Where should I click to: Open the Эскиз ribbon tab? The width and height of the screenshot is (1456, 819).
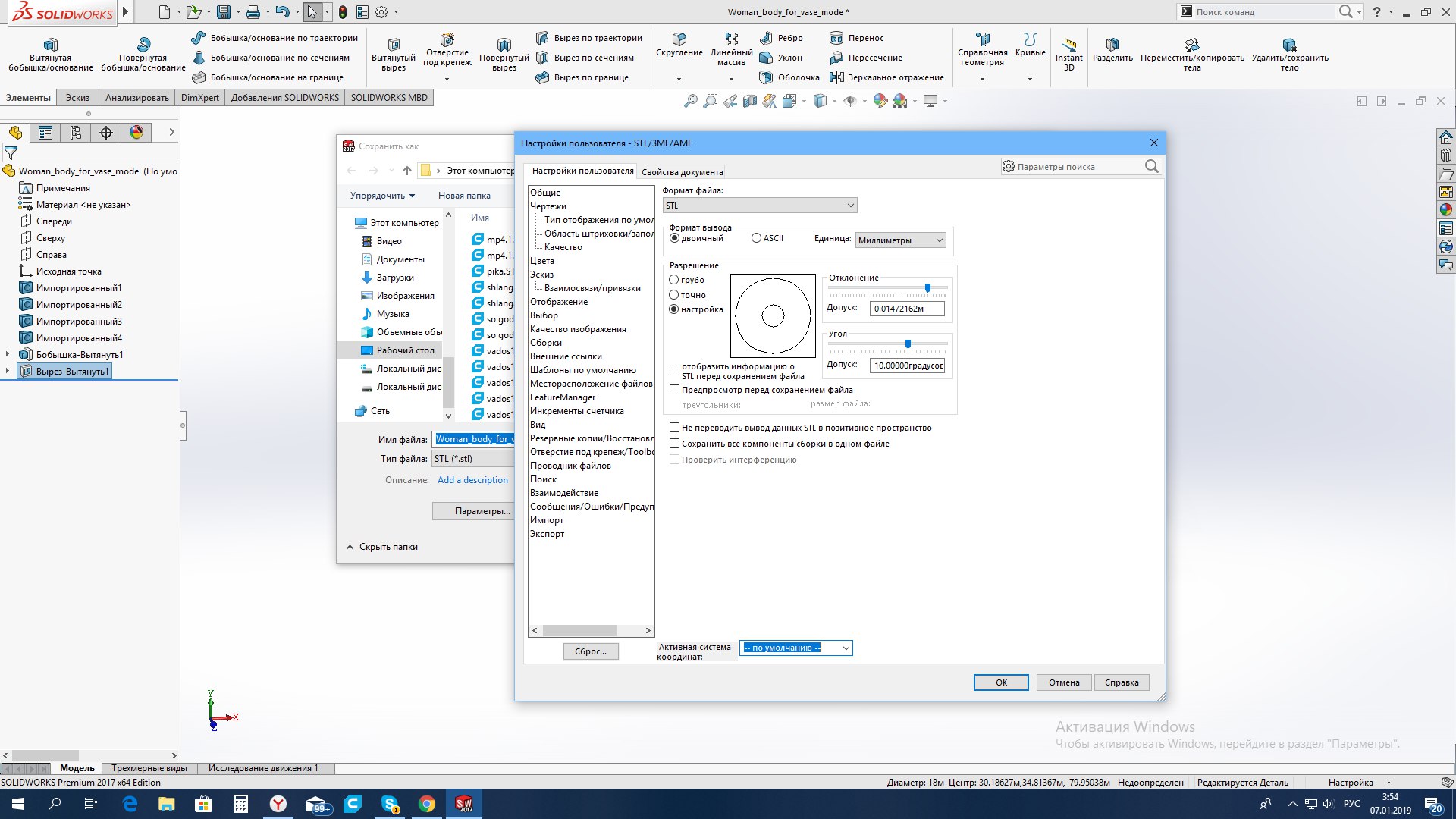pyautogui.click(x=77, y=98)
